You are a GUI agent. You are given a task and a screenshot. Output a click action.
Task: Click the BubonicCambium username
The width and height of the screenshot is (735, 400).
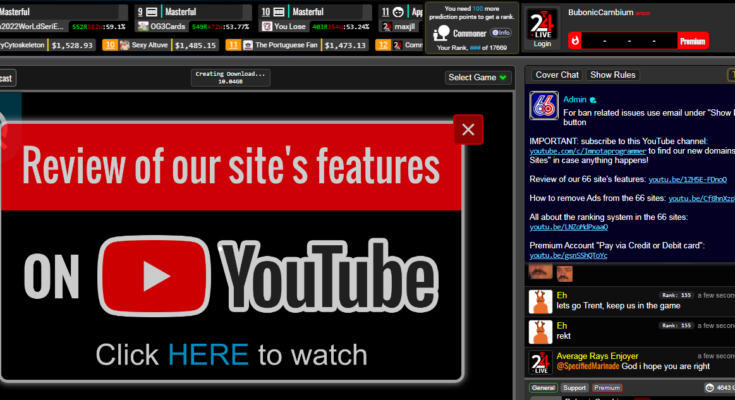[x=600, y=12]
